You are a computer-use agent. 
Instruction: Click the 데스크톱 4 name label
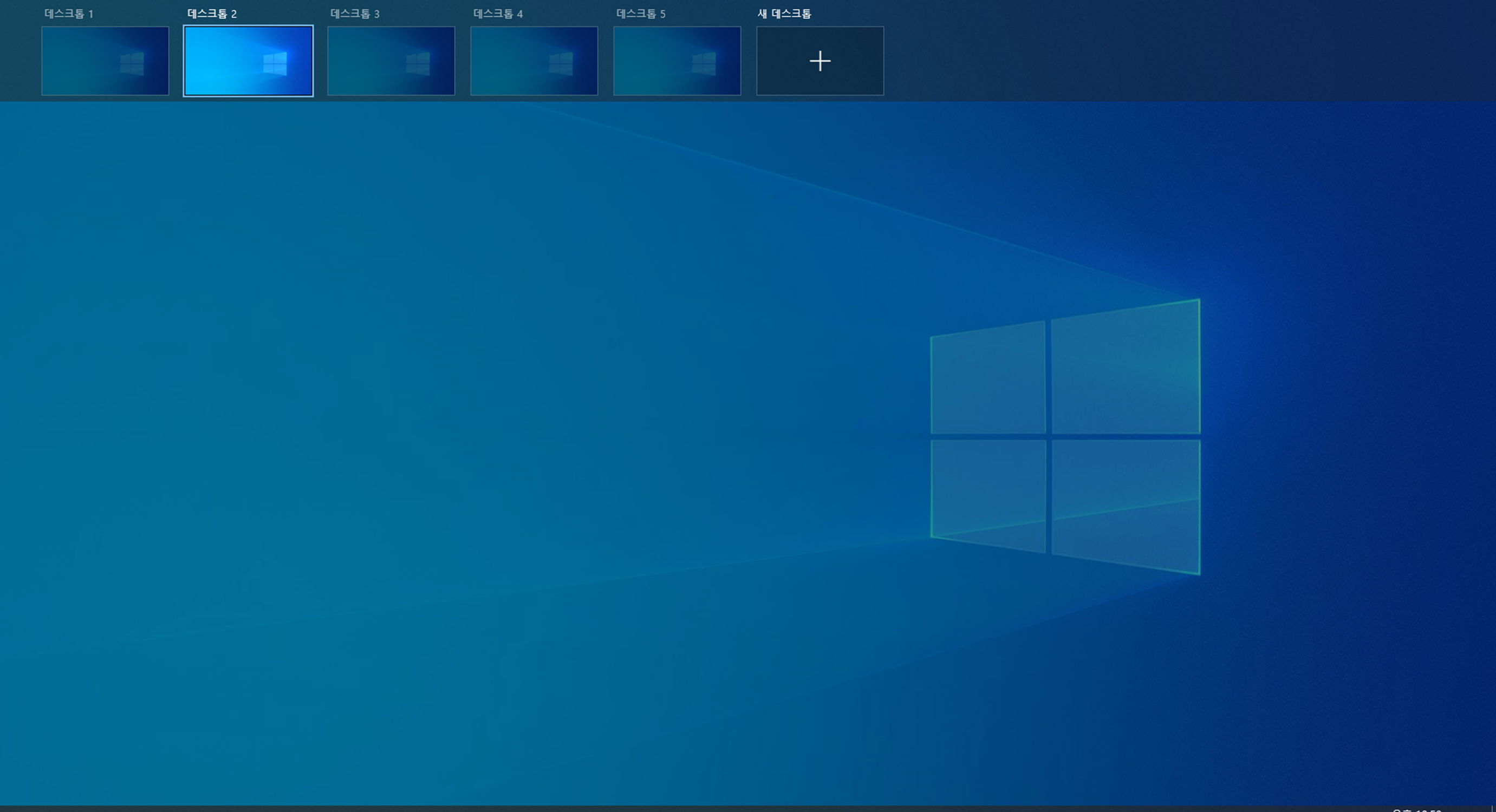pos(498,14)
